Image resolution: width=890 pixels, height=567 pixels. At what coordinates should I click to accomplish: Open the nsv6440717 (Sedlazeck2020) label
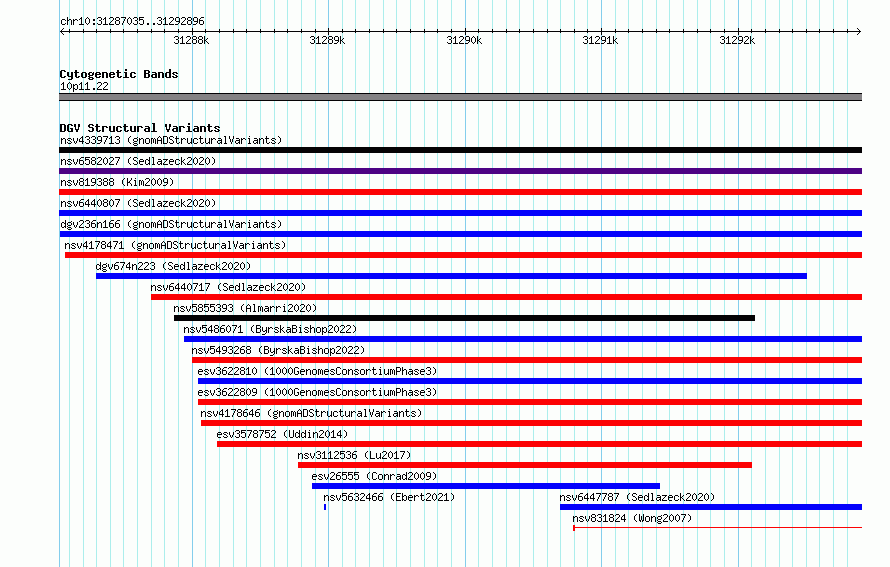[228, 287]
